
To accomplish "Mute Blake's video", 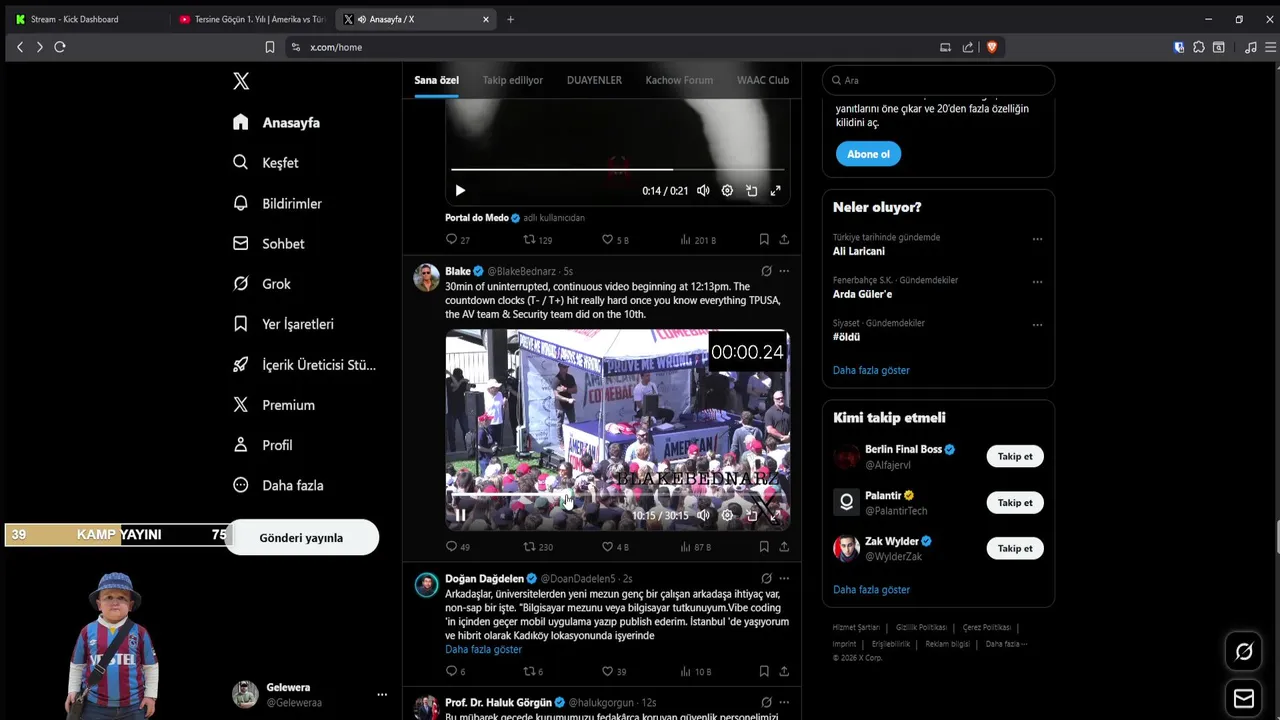I will [x=703, y=515].
